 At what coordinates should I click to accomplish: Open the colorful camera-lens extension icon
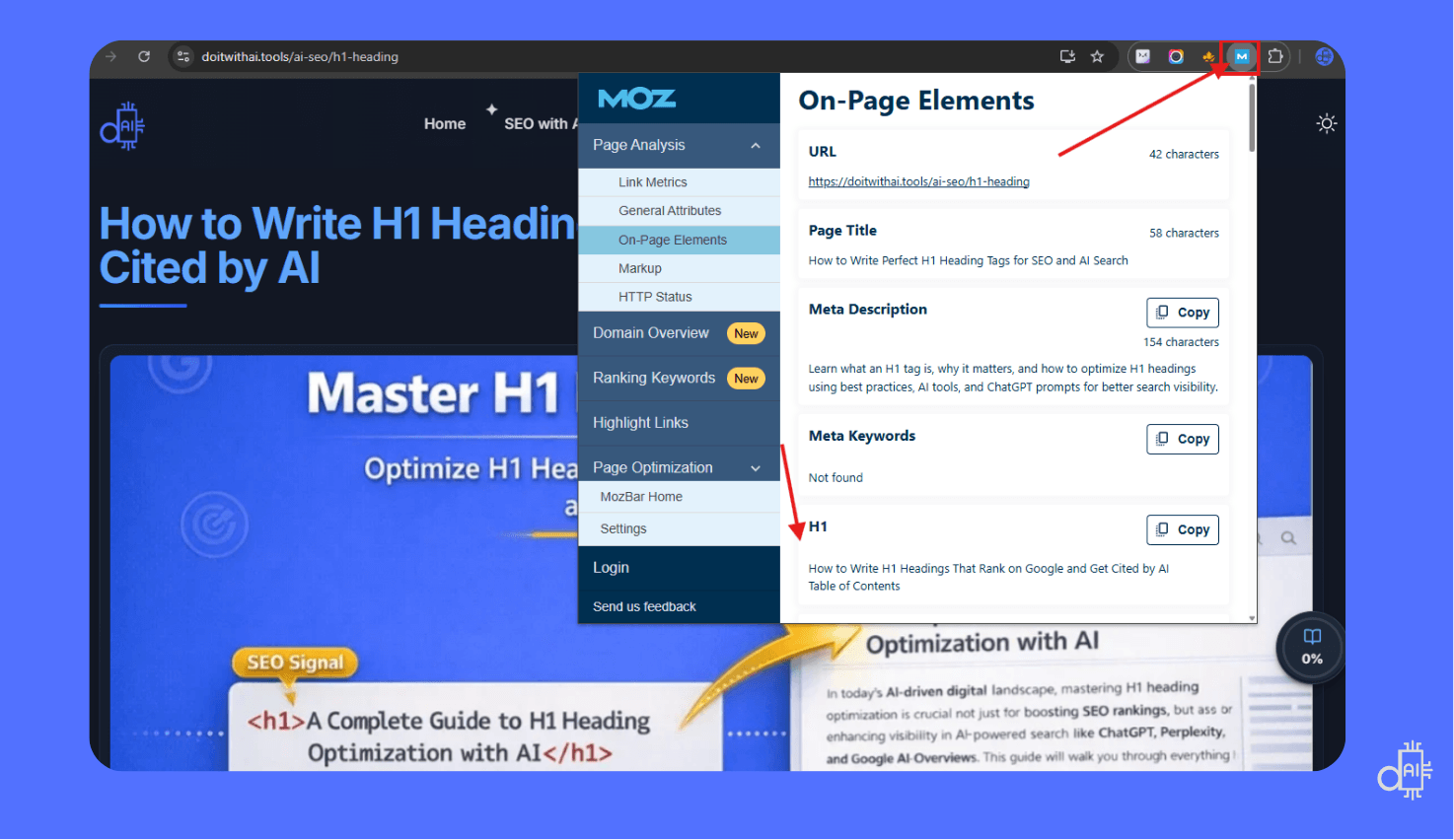tap(1176, 57)
